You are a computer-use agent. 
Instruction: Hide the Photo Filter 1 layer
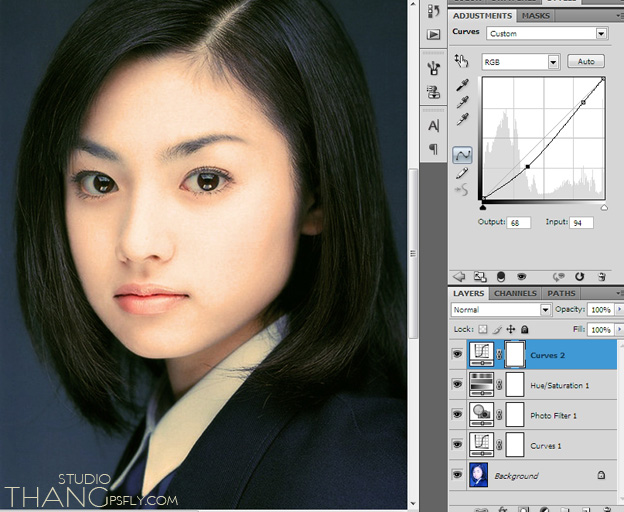point(457,414)
